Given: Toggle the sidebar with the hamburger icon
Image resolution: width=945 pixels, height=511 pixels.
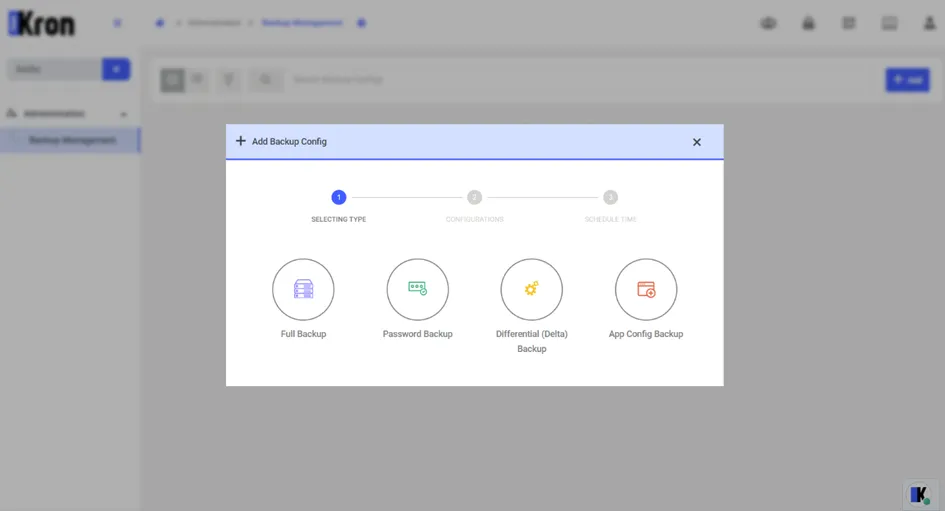Looking at the screenshot, I should pyautogui.click(x=117, y=24).
